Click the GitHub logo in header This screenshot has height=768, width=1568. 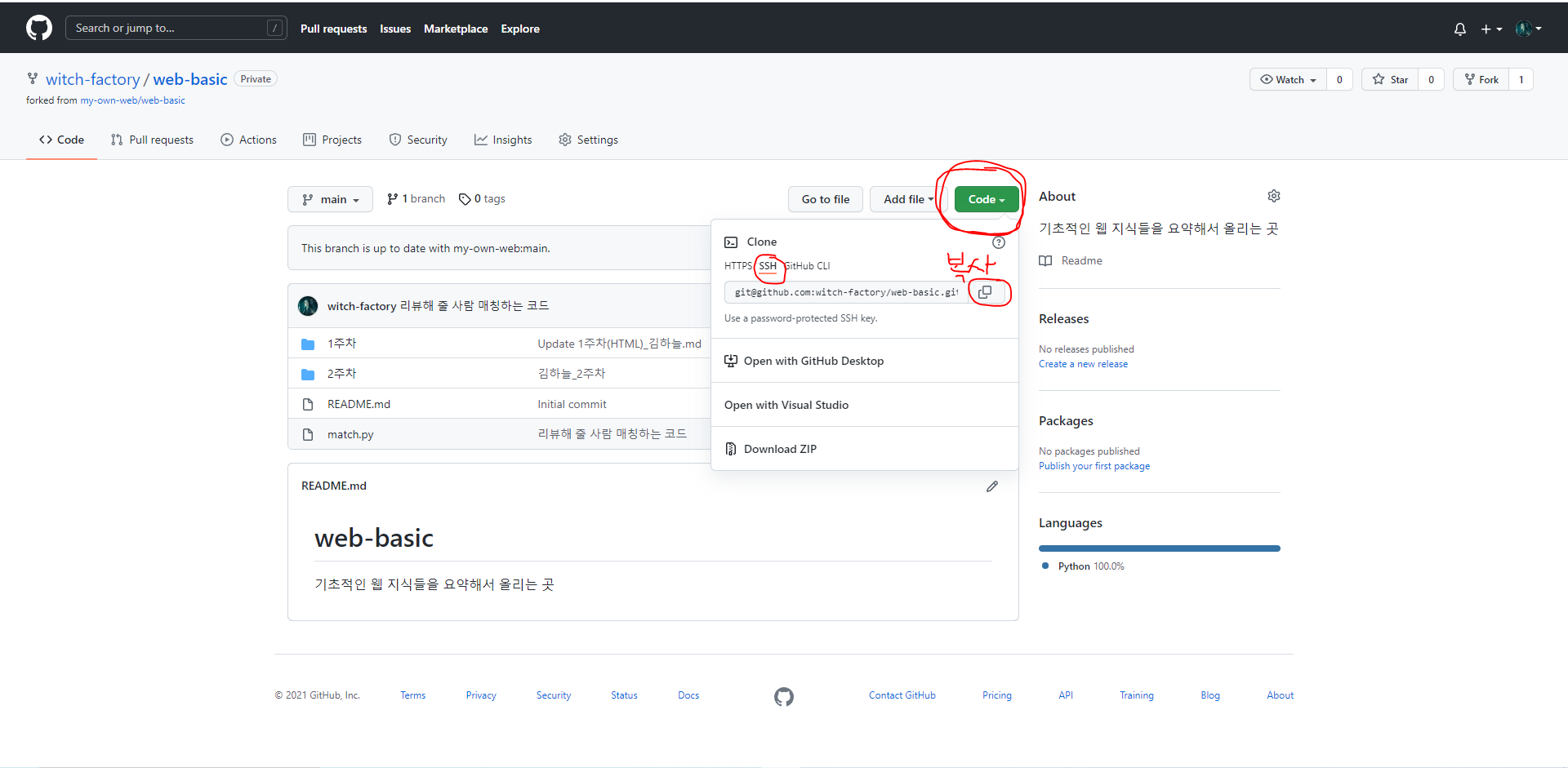tap(38, 28)
